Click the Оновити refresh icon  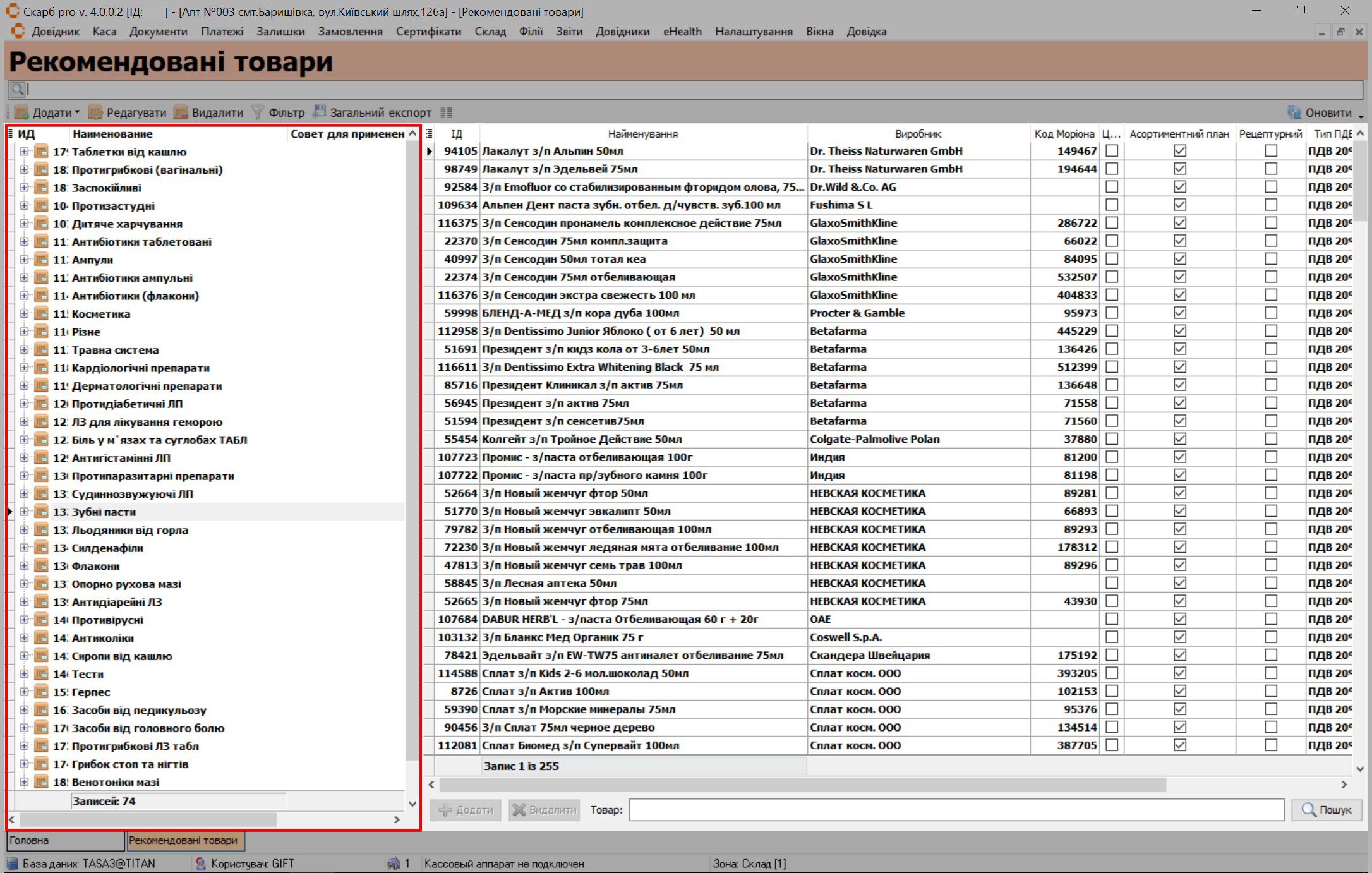pos(1294,112)
